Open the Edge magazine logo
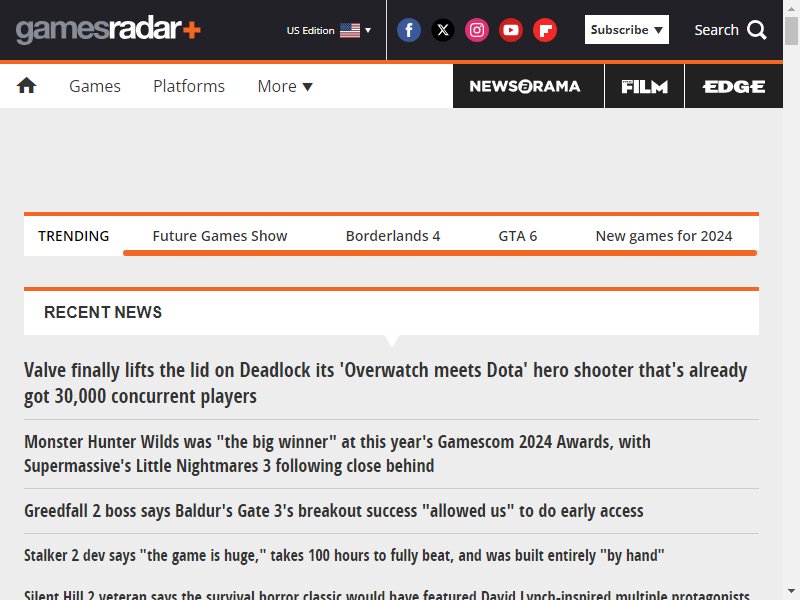This screenshot has height=600, width=800. 734,86
